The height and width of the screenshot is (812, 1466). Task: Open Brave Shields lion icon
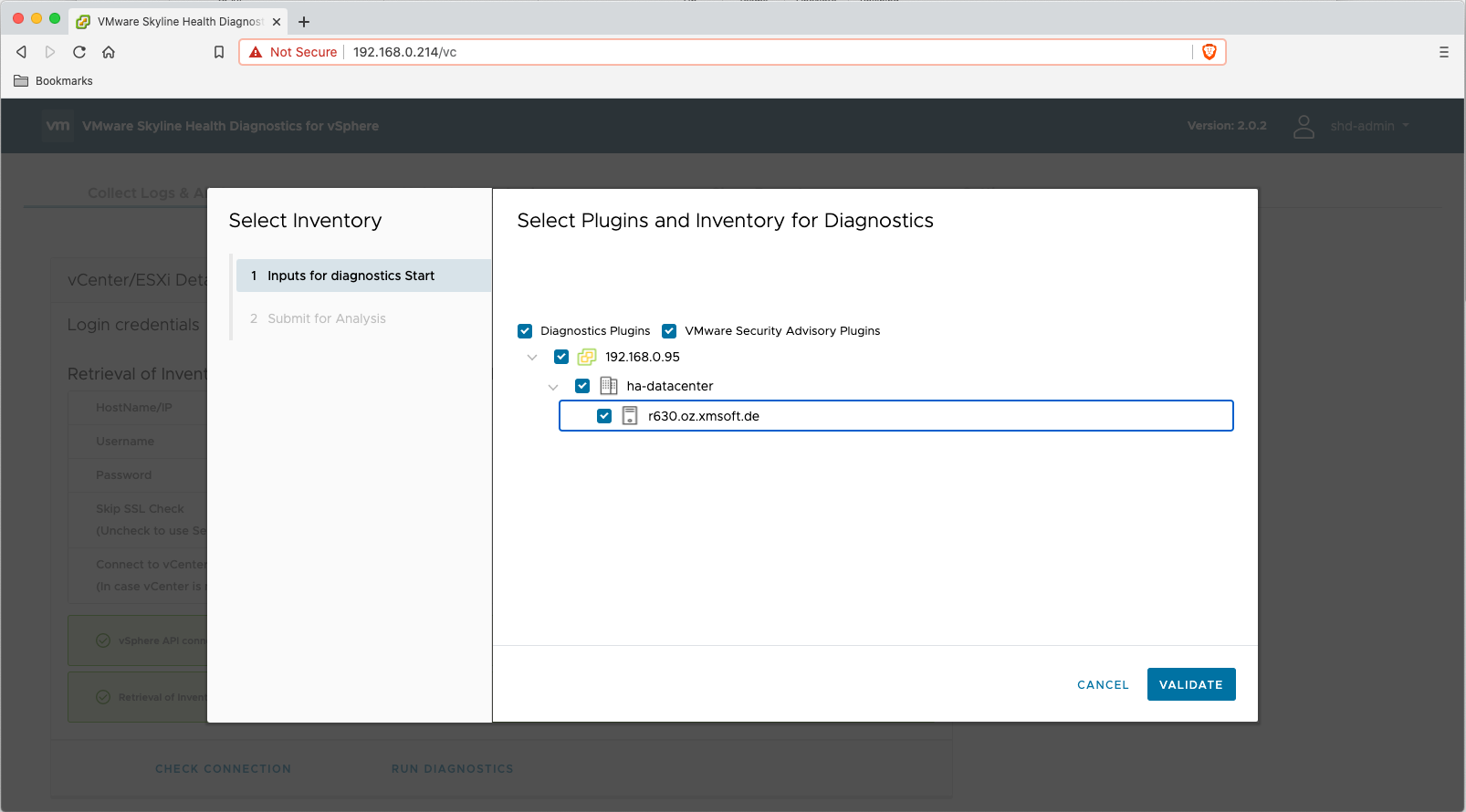(1209, 52)
